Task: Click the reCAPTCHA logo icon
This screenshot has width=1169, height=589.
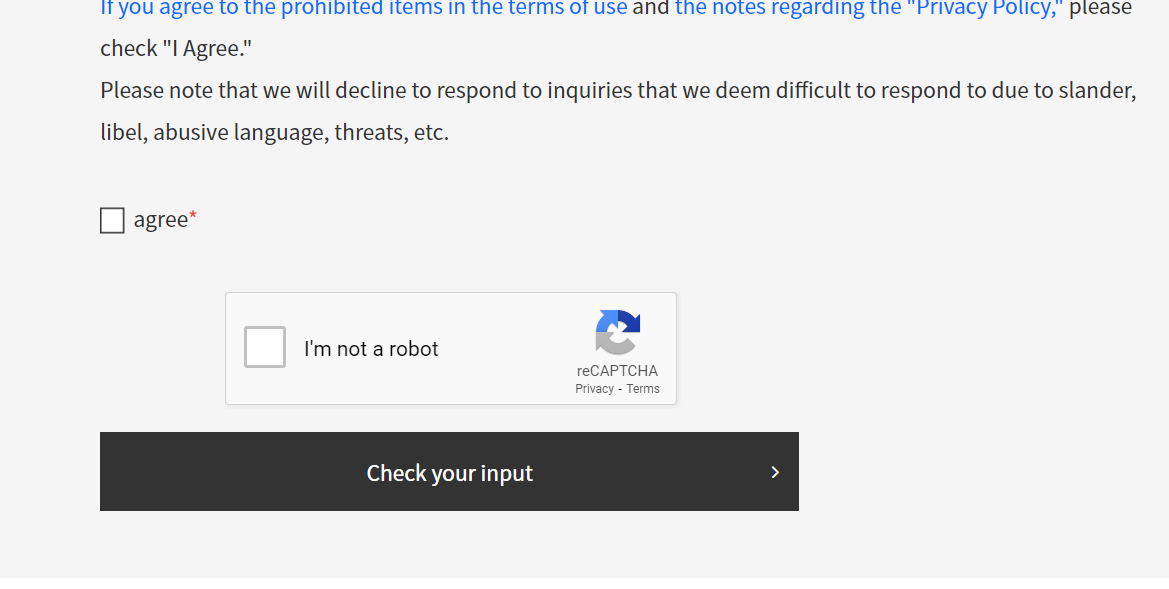Action: coord(617,332)
